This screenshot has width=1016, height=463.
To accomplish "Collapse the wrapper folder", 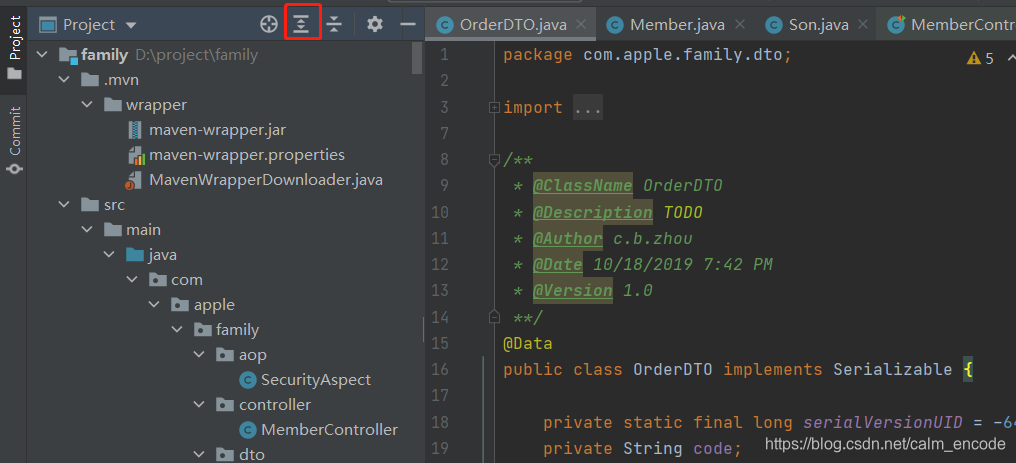I will pyautogui.click(x=87, y=104).
